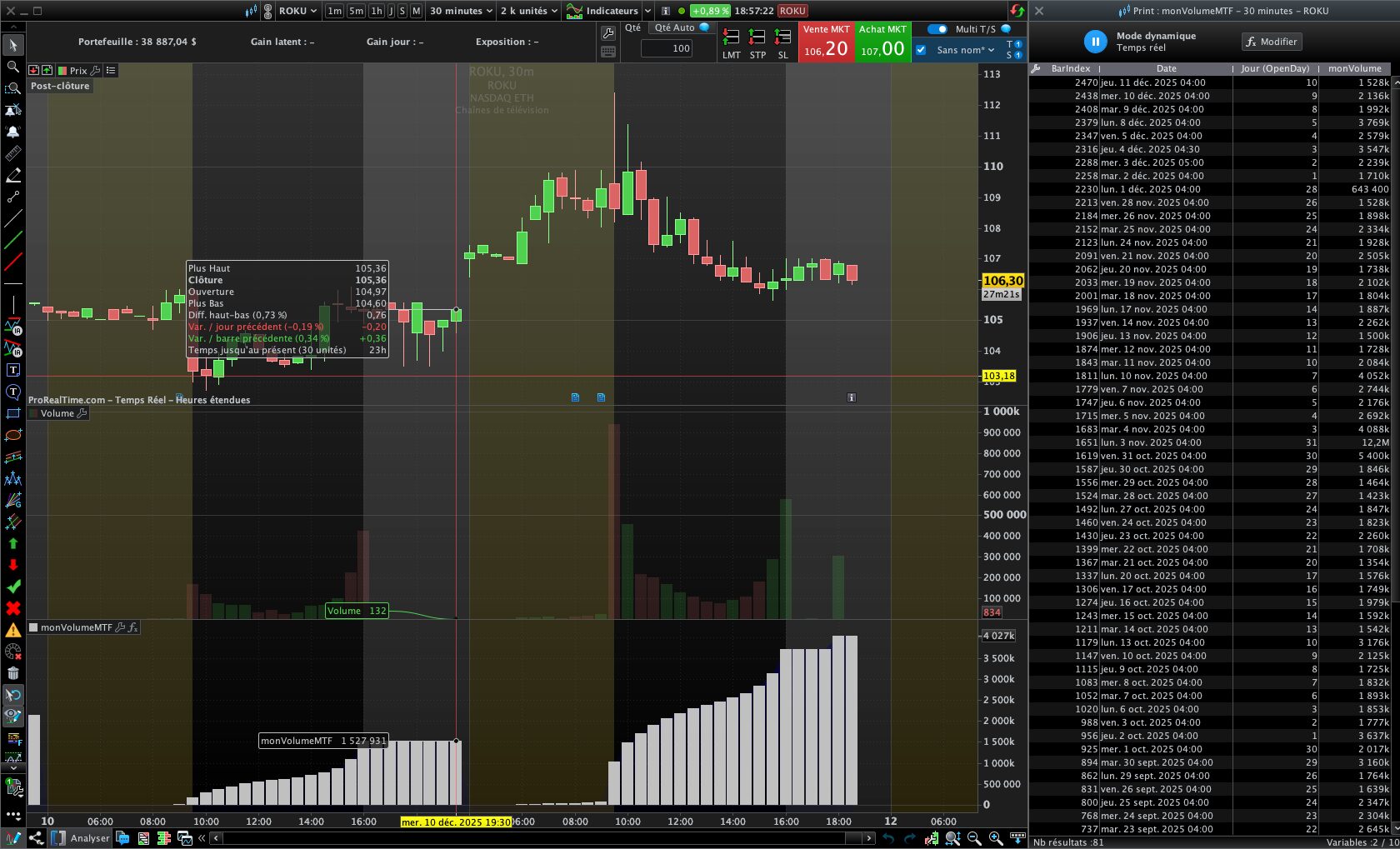Click the Modifier button in Print window
This screenshot has height=849, width=1400.
[1272, 42]
